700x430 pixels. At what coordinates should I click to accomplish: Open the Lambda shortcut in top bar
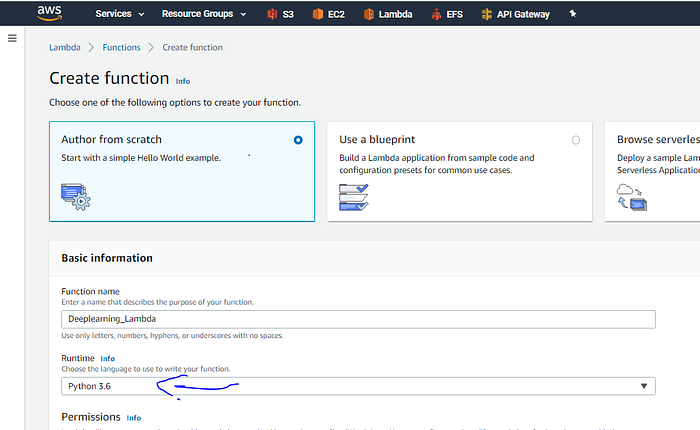[x=388, y=14]
